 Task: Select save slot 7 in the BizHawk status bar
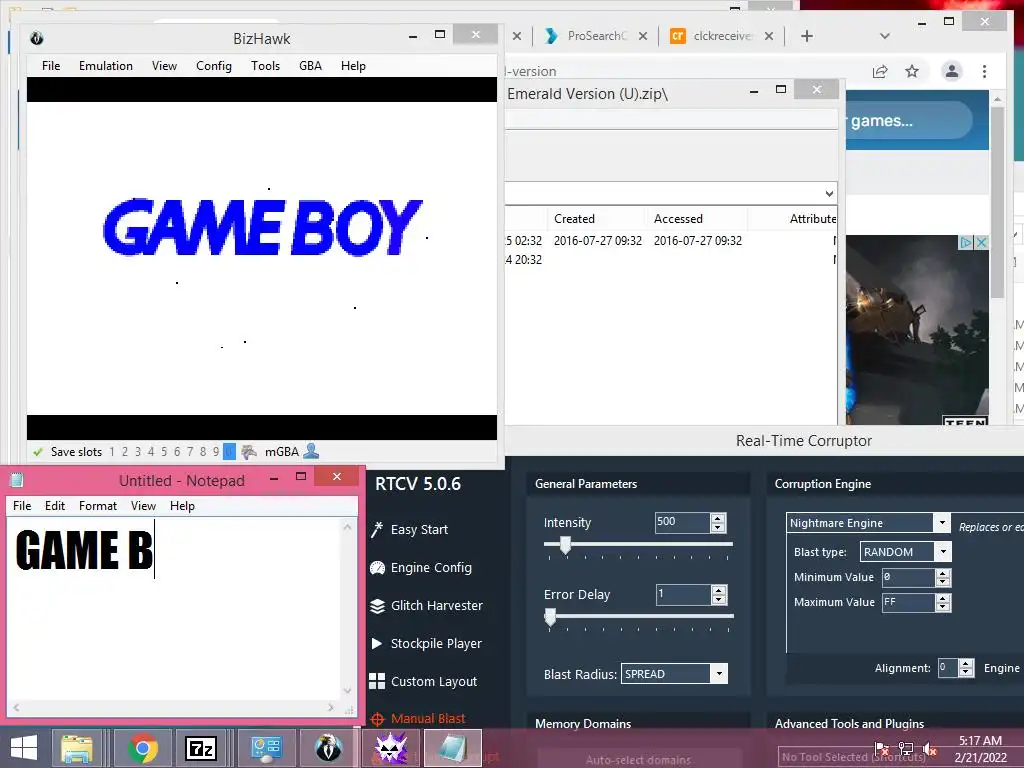point(190,452)
